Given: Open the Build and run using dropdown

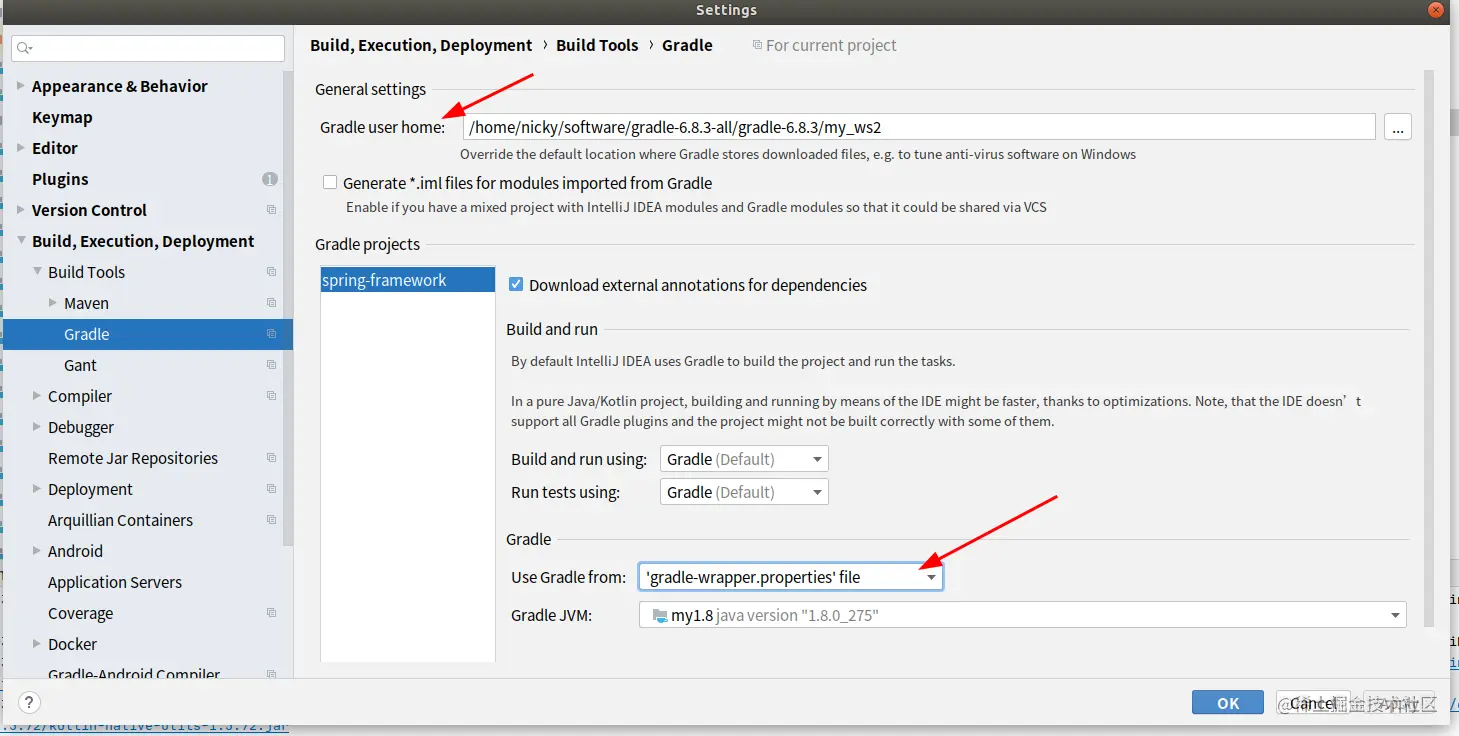Looking at the screenshot, I should (744, 459).
